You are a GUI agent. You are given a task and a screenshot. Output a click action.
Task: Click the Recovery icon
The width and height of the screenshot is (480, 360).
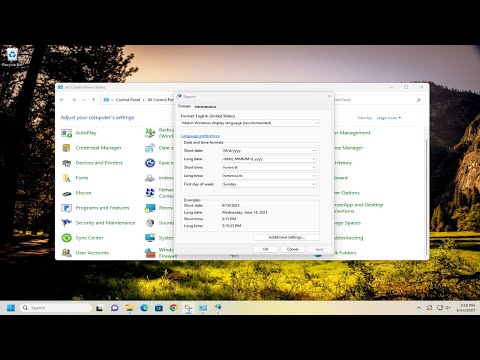(x=150, y=208)
